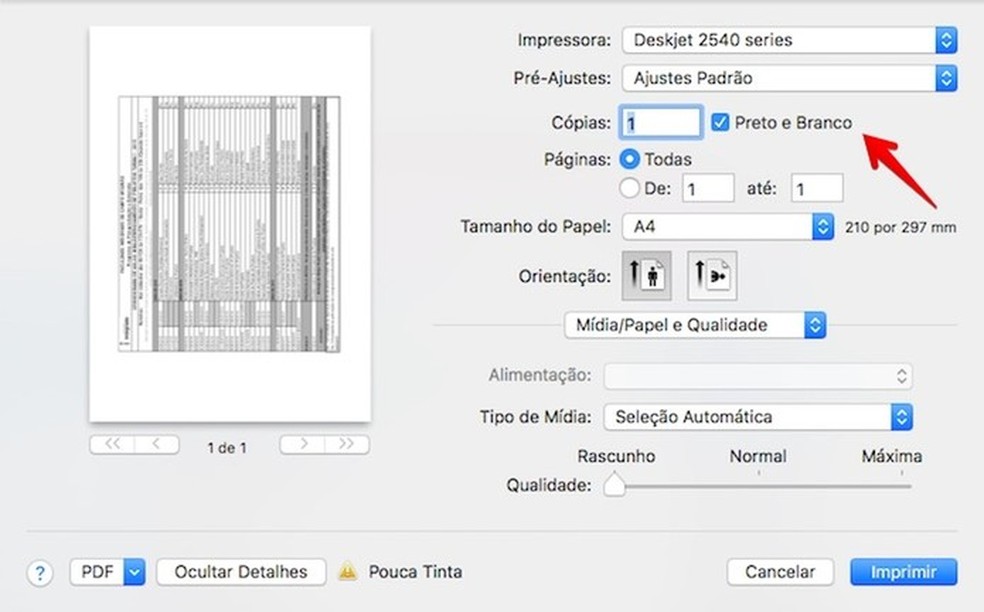This screenshot has width=984, height=612.
Task: Go to next preview page
Action: click(x=302, y=445)
